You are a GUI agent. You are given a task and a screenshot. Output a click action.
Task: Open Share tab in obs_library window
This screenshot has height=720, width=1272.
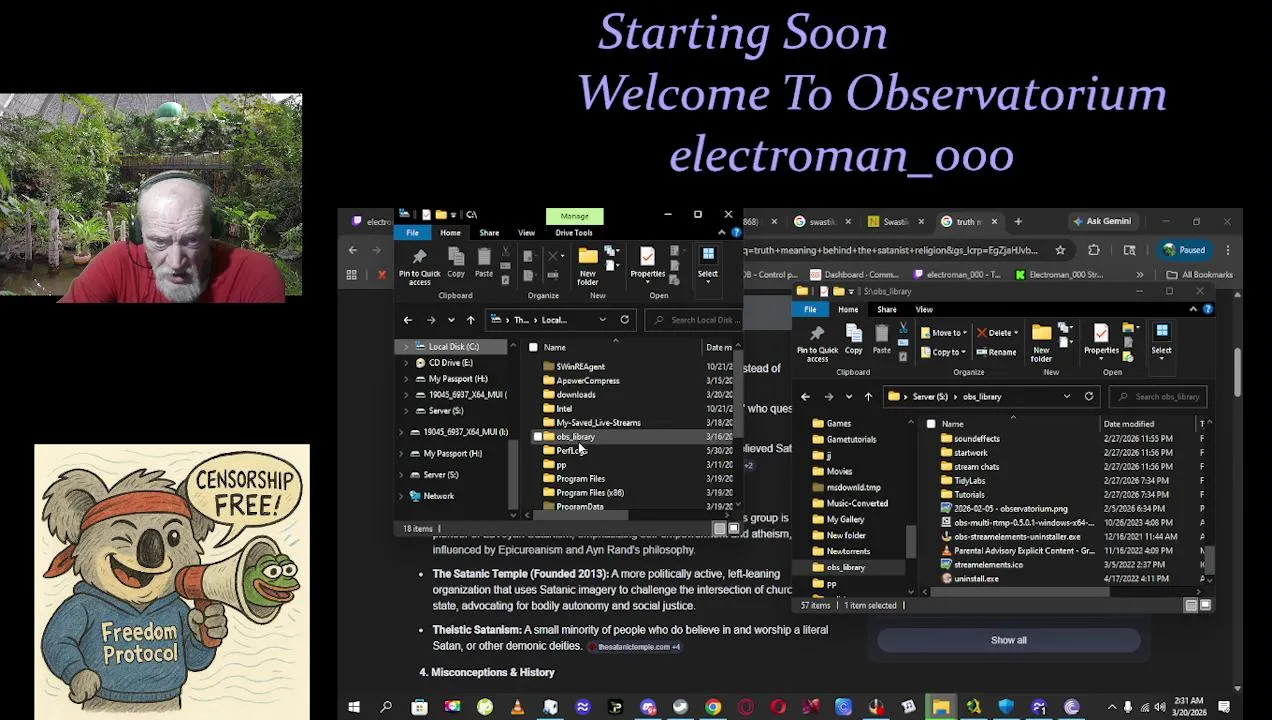pyautogui.click(x=887, y=310)
